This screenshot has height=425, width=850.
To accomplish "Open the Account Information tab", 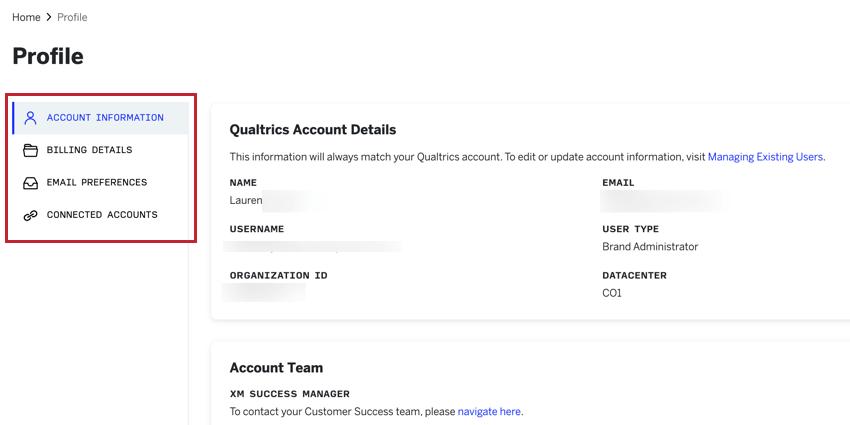I will point(100,118).
